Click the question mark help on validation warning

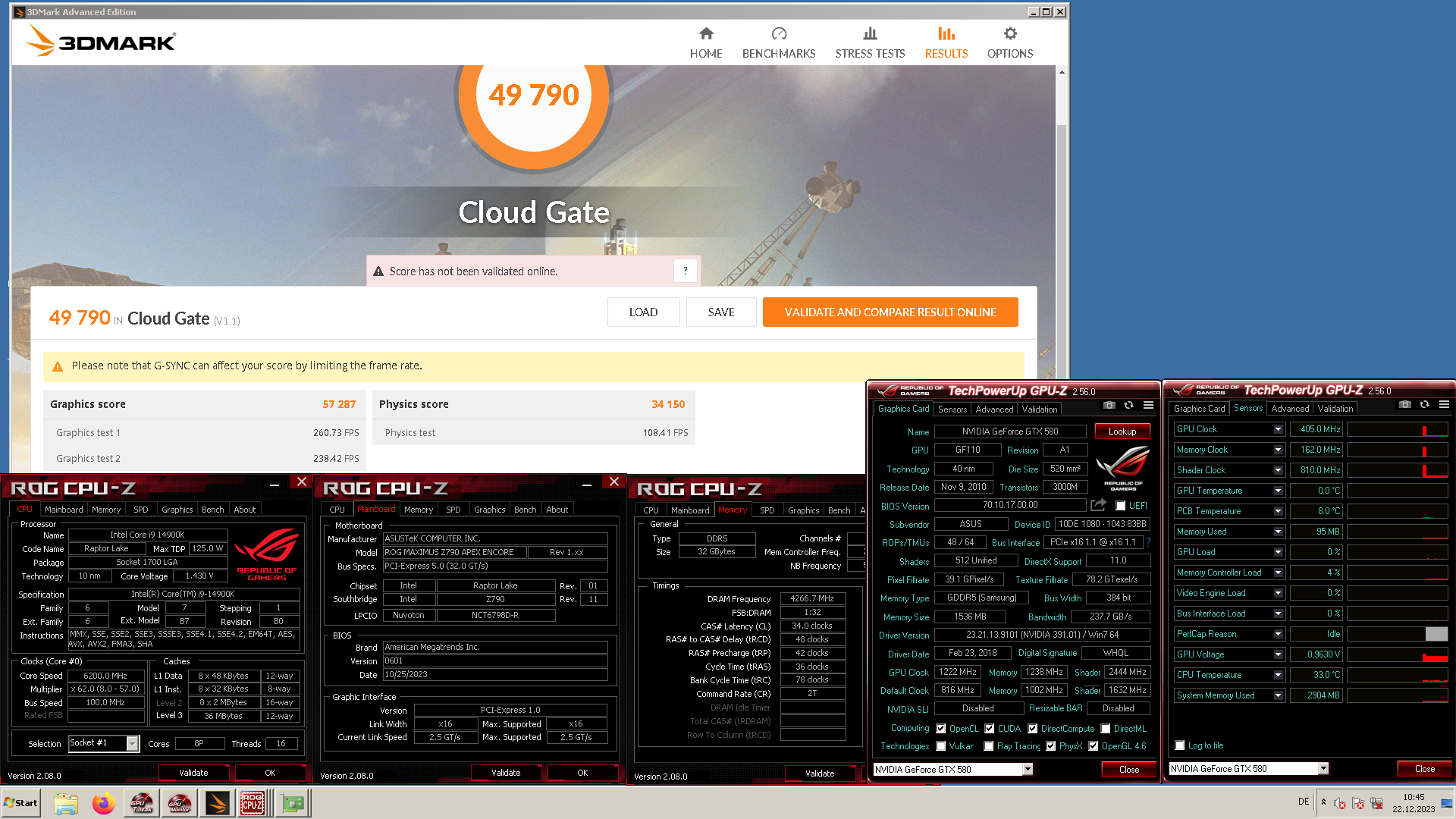686,271
